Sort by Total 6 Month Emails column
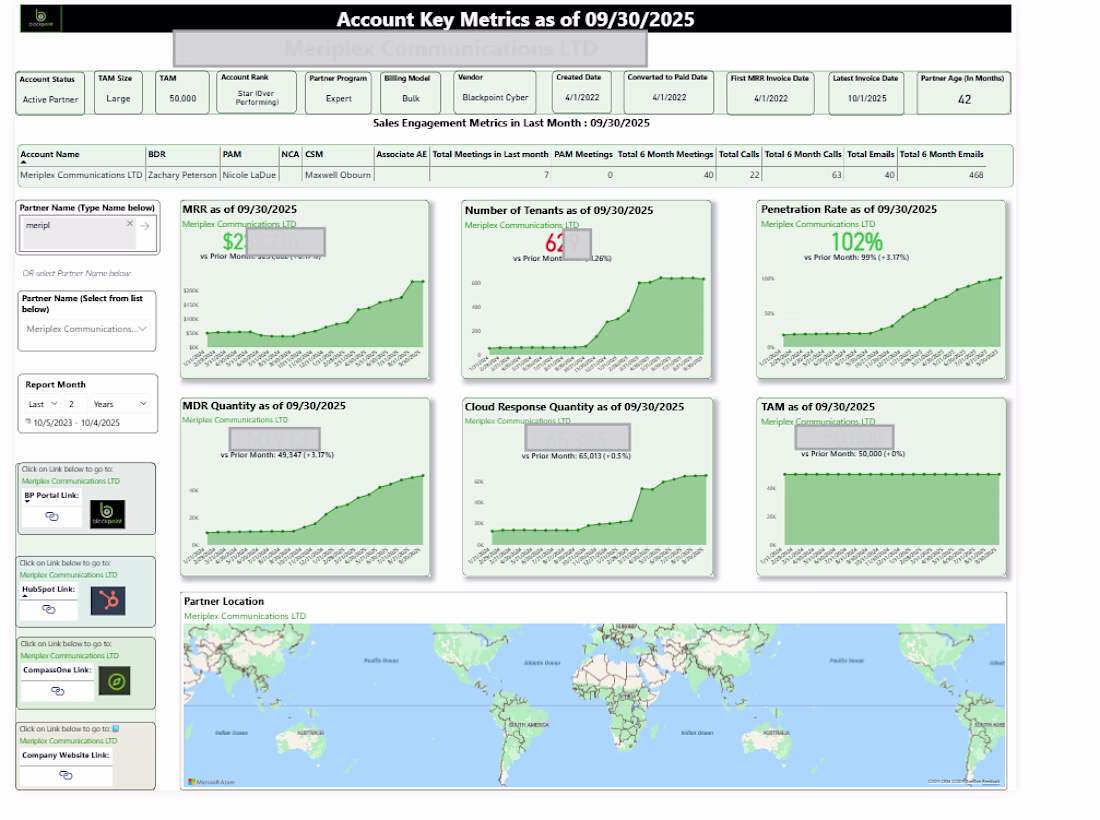1100x820 pixels. click(x=941, y=154)
